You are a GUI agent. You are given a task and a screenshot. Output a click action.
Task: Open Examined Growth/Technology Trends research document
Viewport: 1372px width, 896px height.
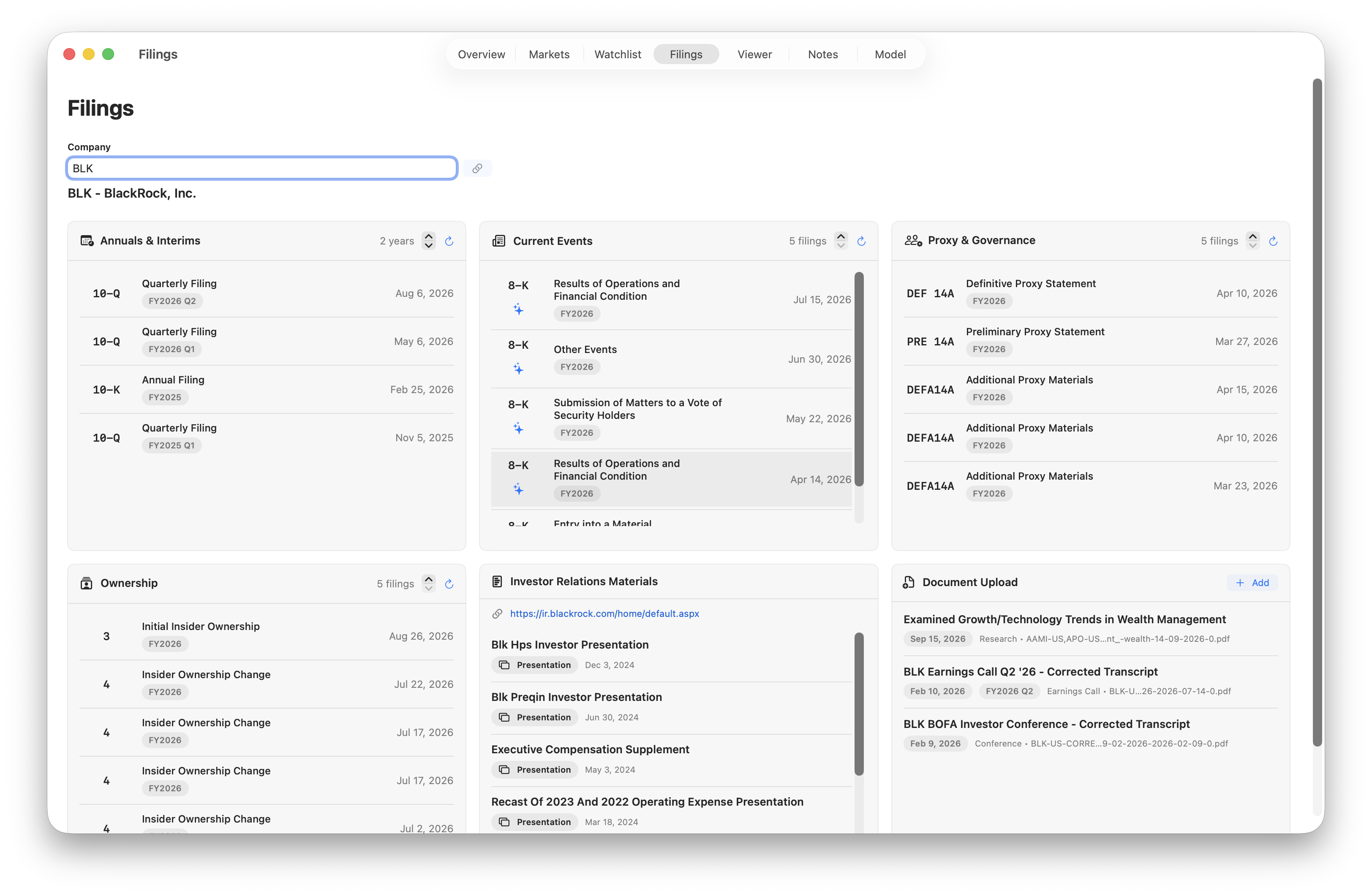(x=1090, y=629)
